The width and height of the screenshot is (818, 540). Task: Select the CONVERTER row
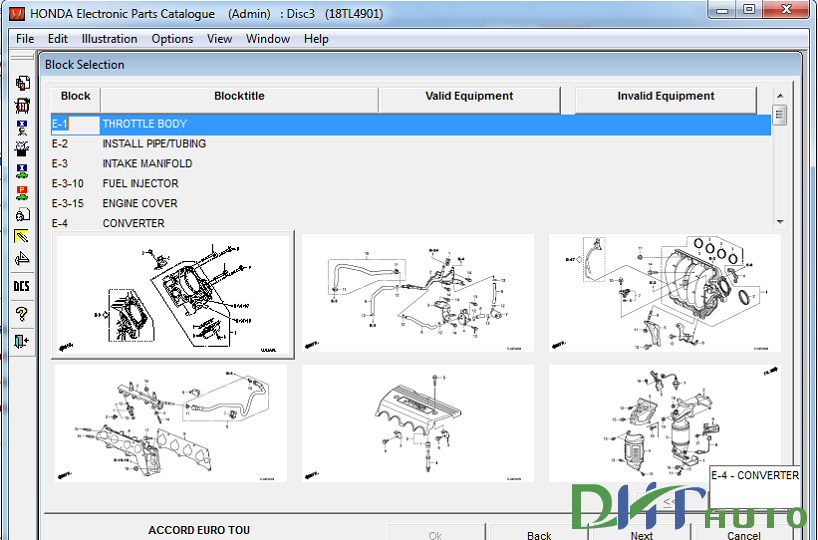click(411, 223)
